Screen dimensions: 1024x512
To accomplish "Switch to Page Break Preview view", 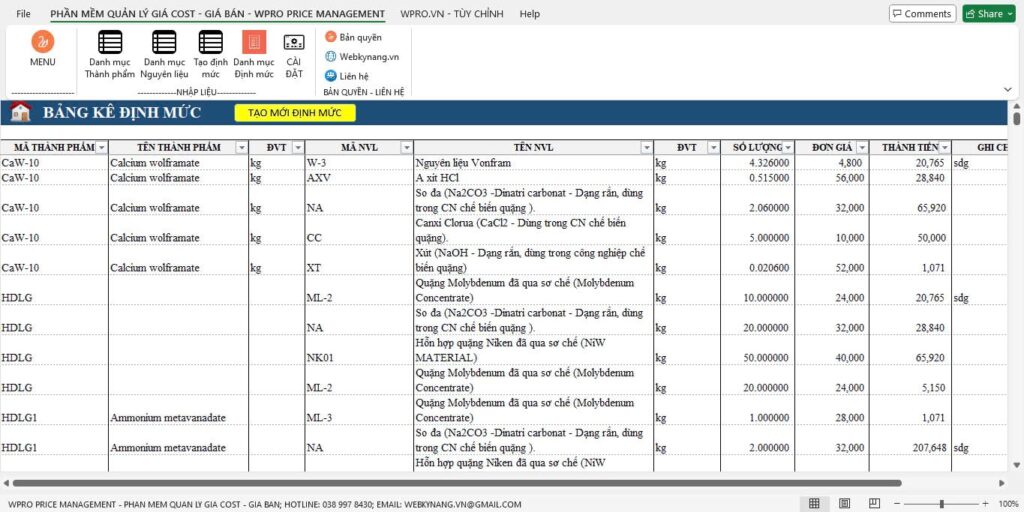I will pos(875,503).
